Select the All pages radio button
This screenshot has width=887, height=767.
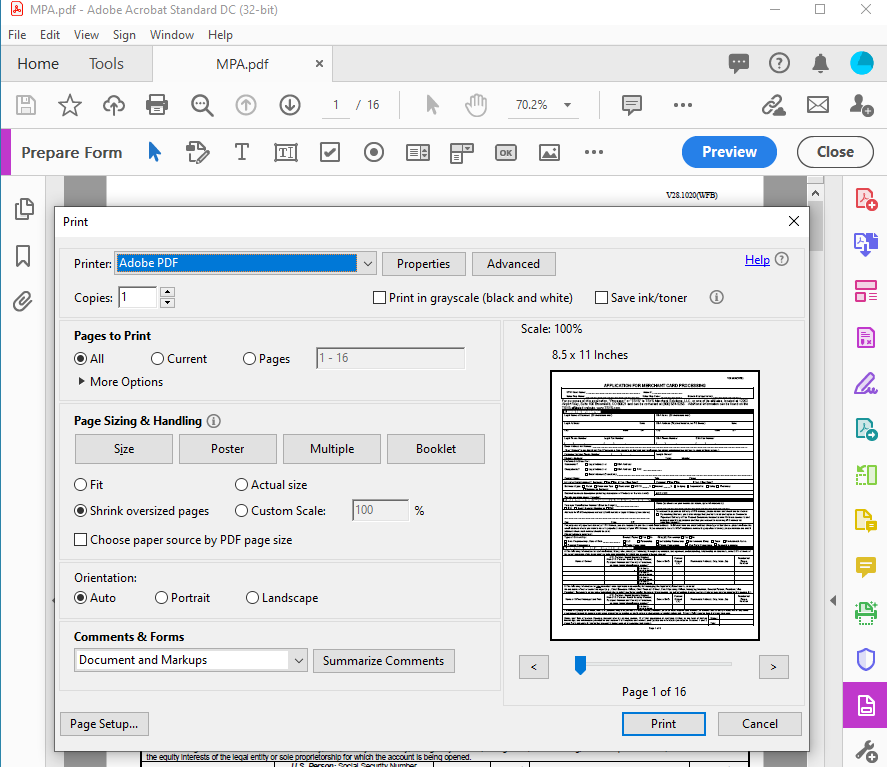80,359
